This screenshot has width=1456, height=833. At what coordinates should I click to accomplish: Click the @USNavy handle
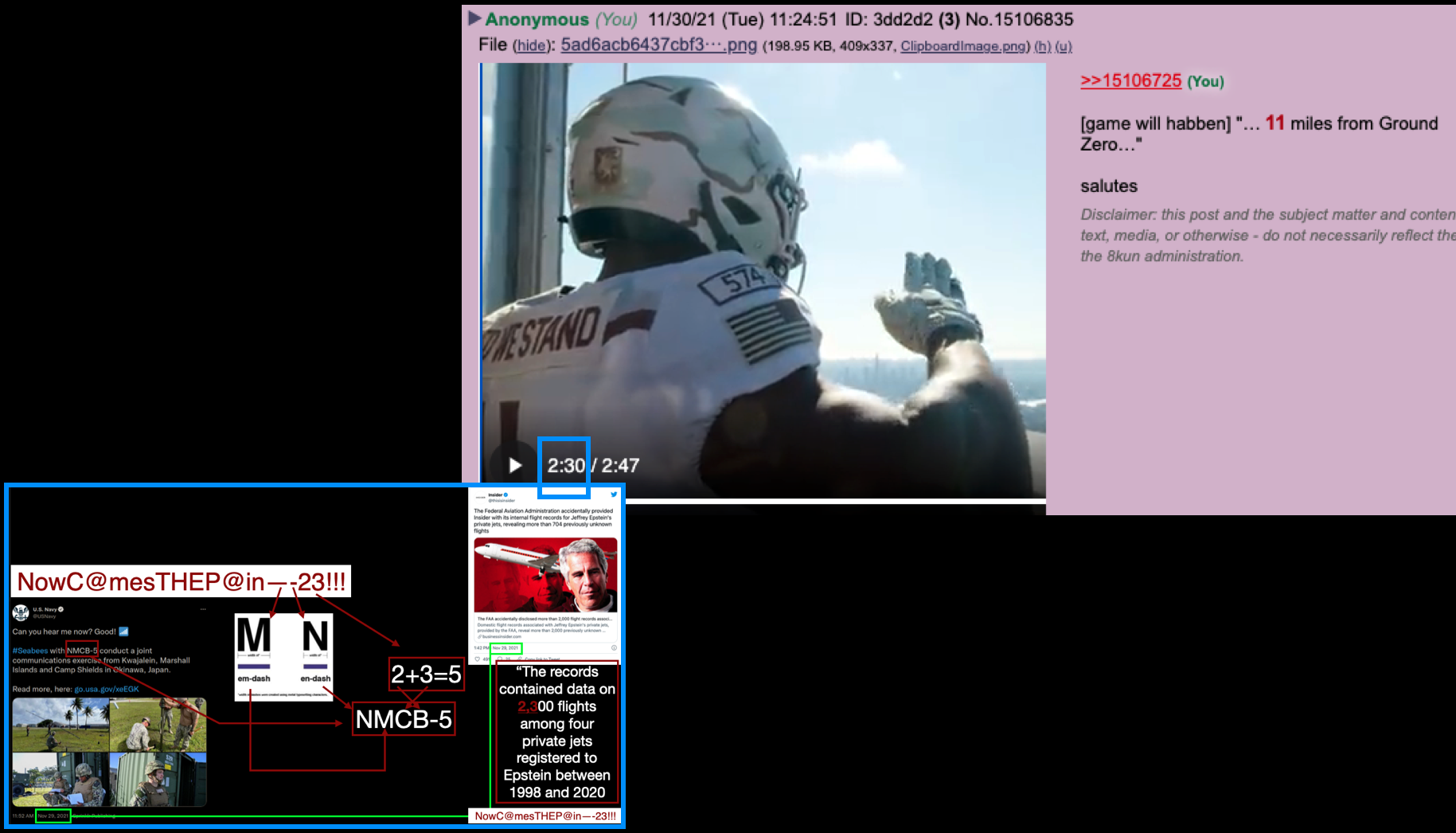click(x=45, y=616)
